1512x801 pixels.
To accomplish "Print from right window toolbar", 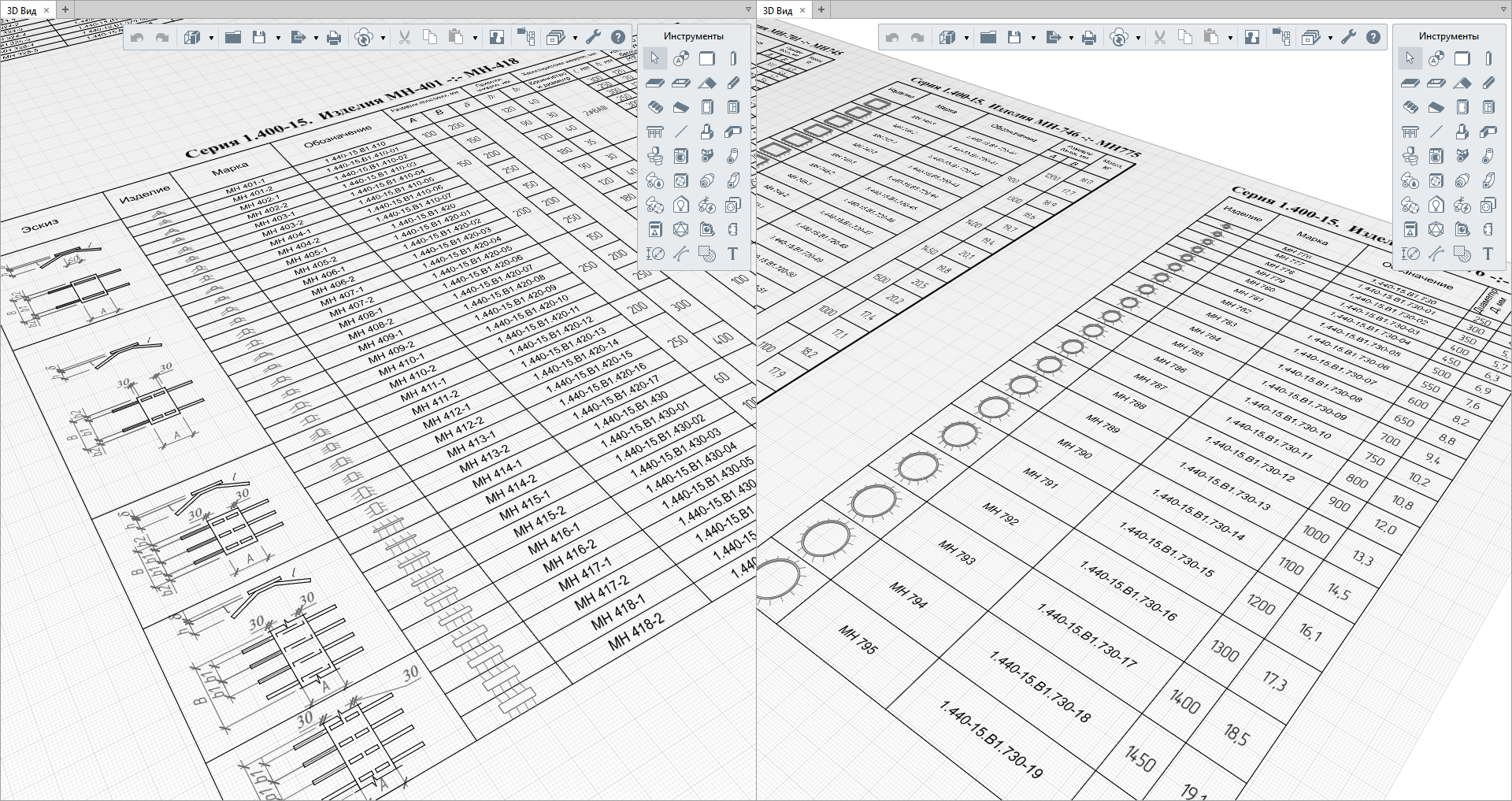I will [x=1089, y=37].
